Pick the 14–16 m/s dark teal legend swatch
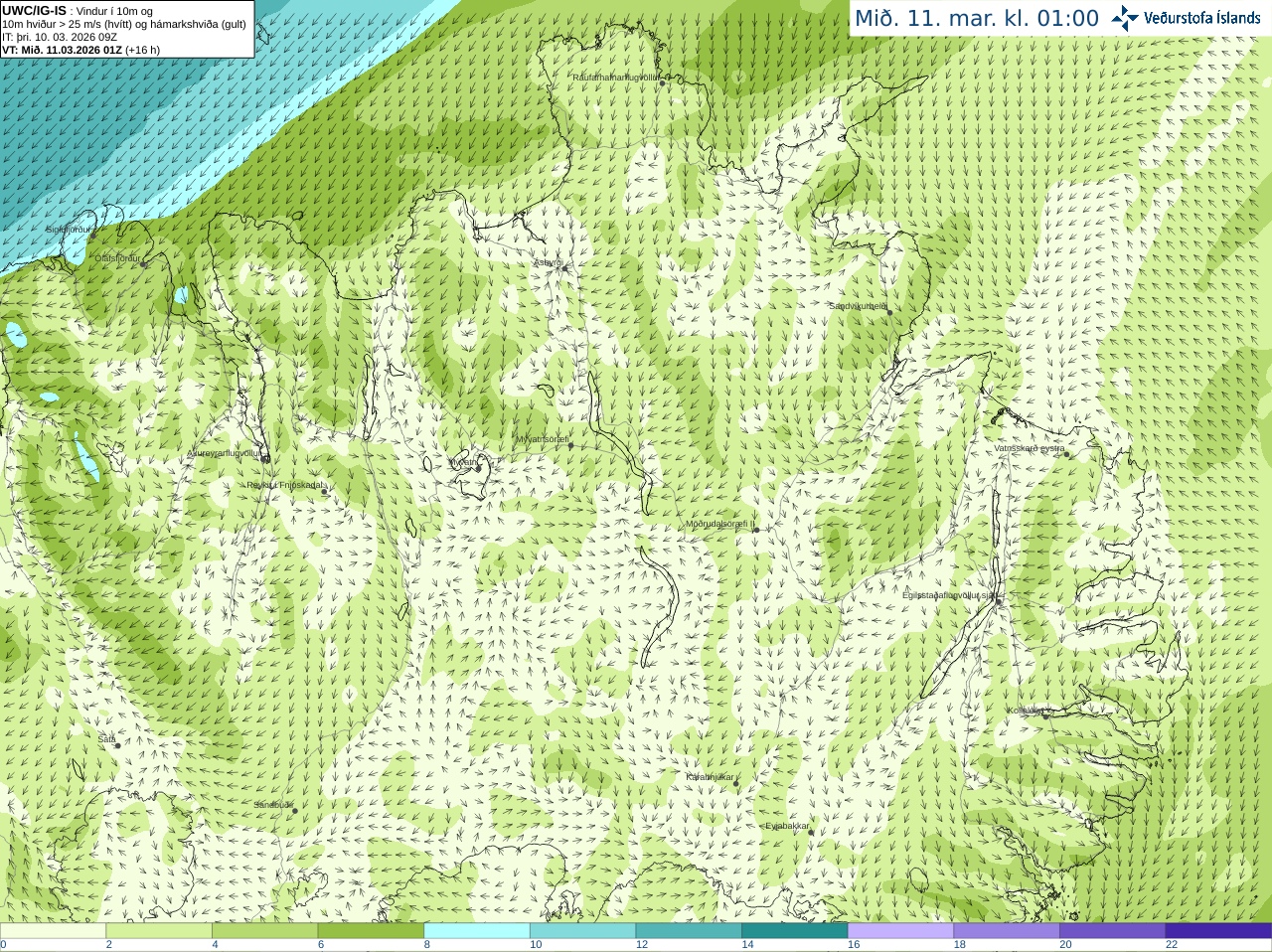The height and width of the screenshot is (952, 1272). click(x=795, y=931)
